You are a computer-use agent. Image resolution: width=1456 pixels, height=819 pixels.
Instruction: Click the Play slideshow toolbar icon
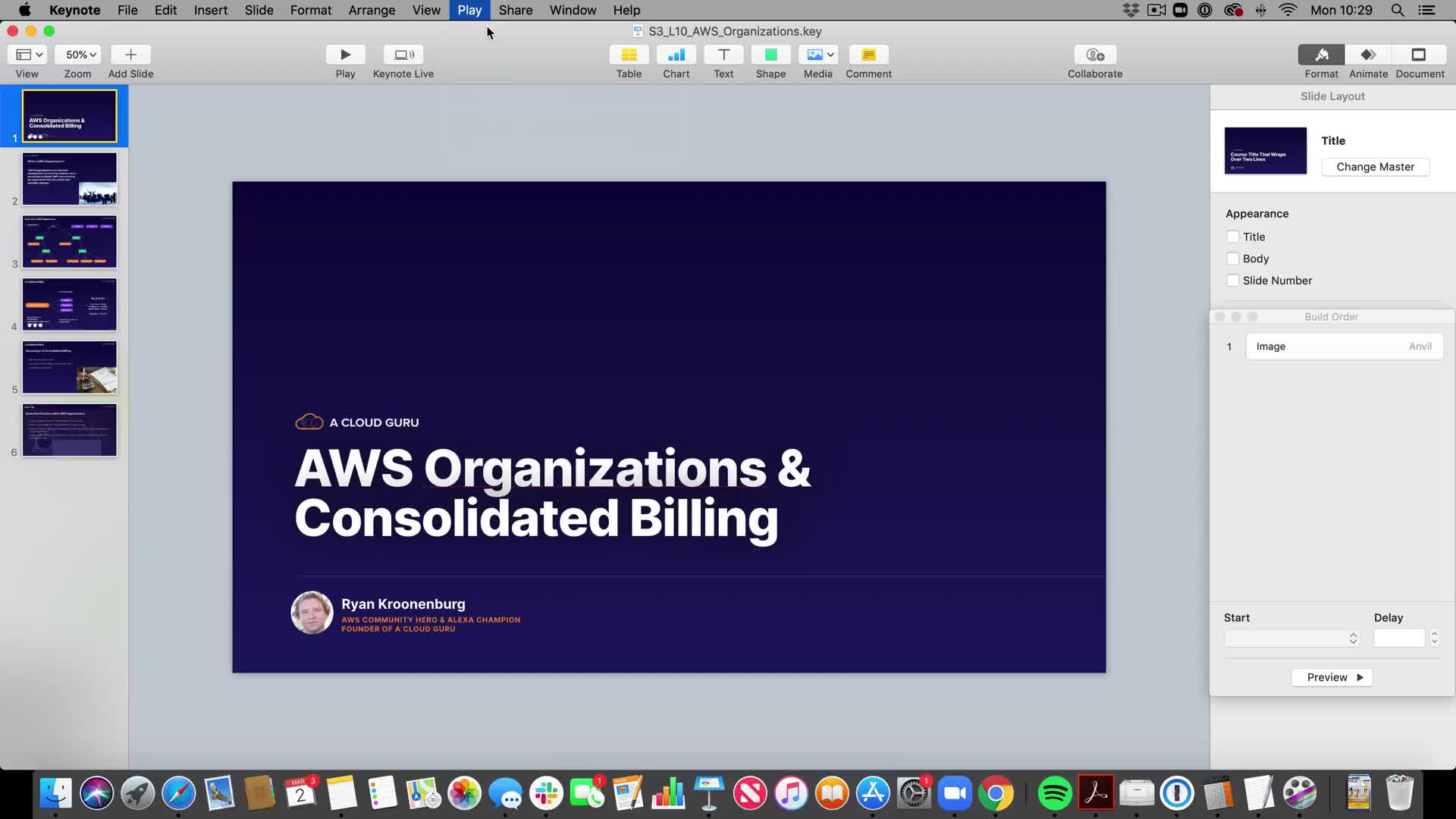pos(345,55)
